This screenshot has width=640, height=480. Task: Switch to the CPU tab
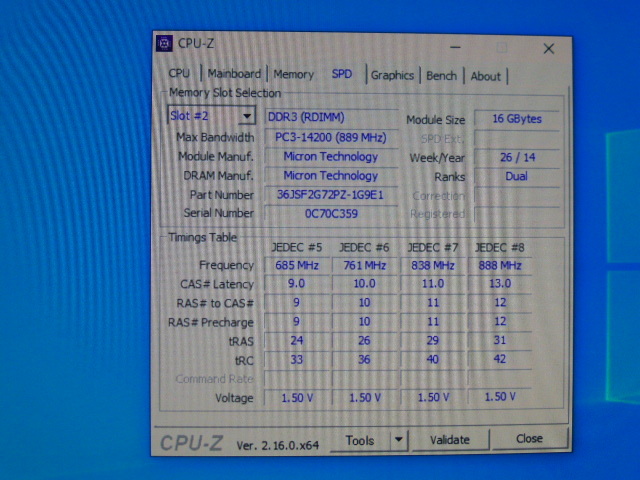(x=179, y=73)
